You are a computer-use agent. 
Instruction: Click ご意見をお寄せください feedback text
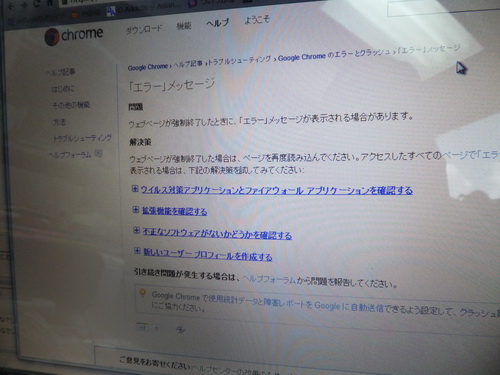pos(155,364)
